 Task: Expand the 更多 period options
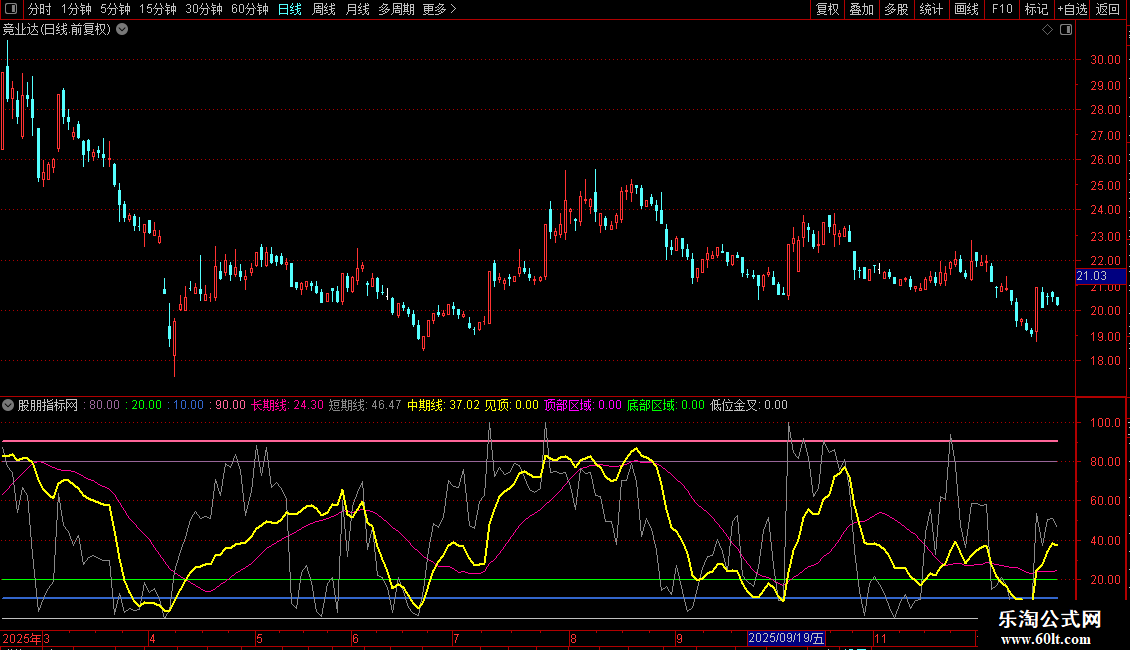pyautogui.click(x=439, y=9)
